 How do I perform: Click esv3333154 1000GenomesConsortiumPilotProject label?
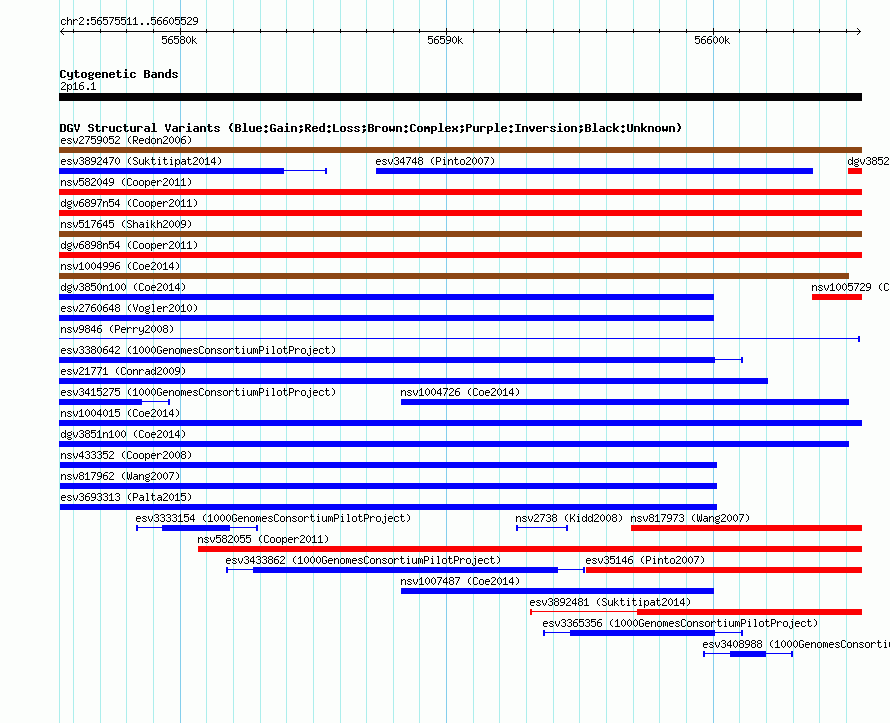point(273,518)
